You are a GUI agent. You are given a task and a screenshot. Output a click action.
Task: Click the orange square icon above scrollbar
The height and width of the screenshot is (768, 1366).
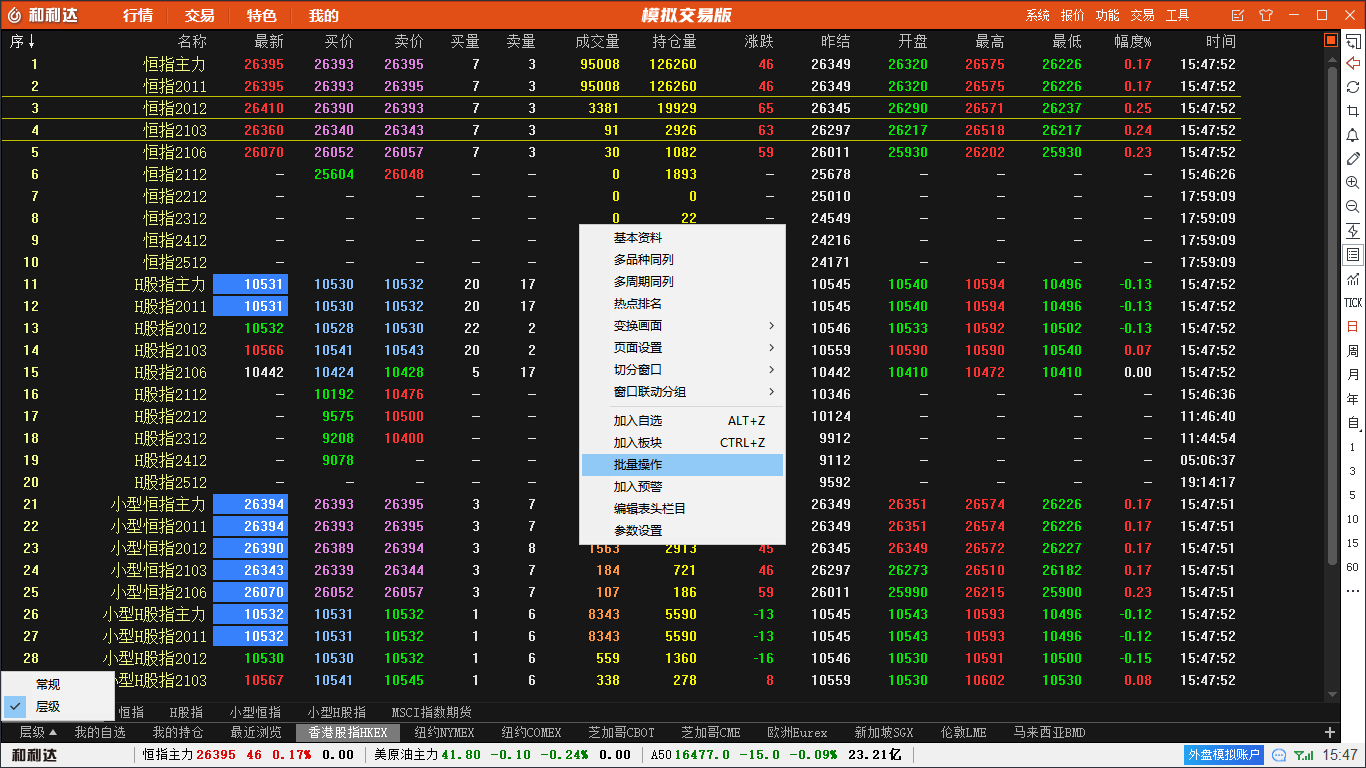tap(1331, 41)
